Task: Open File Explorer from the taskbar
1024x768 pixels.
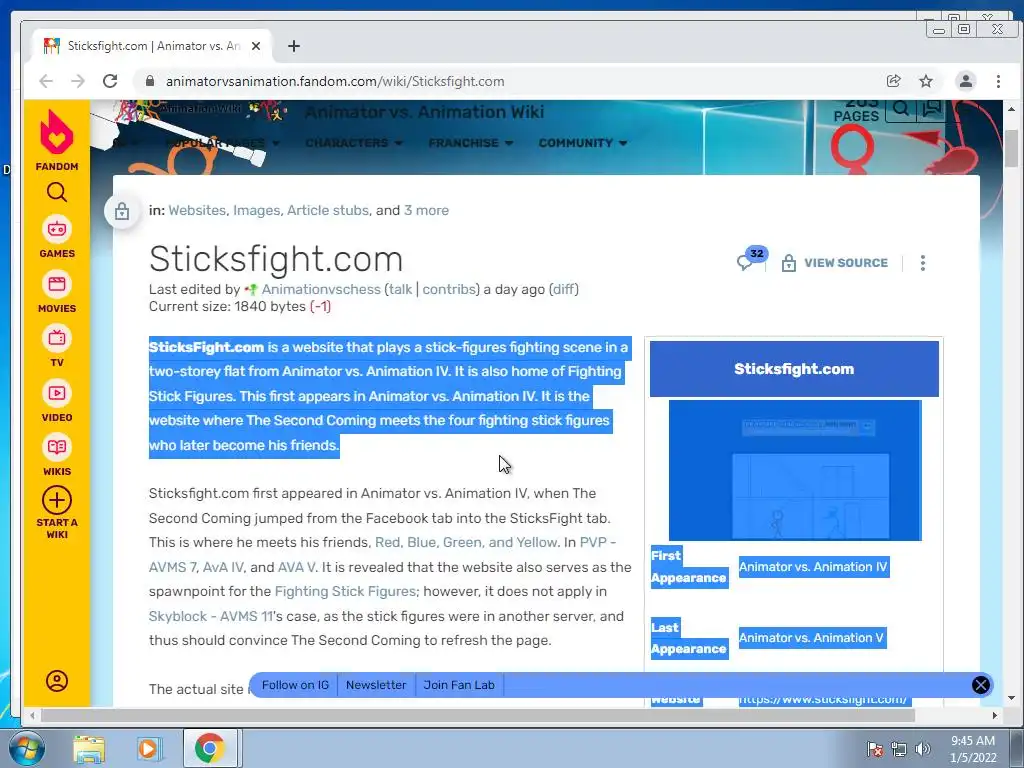Action: tap(89, 748)
